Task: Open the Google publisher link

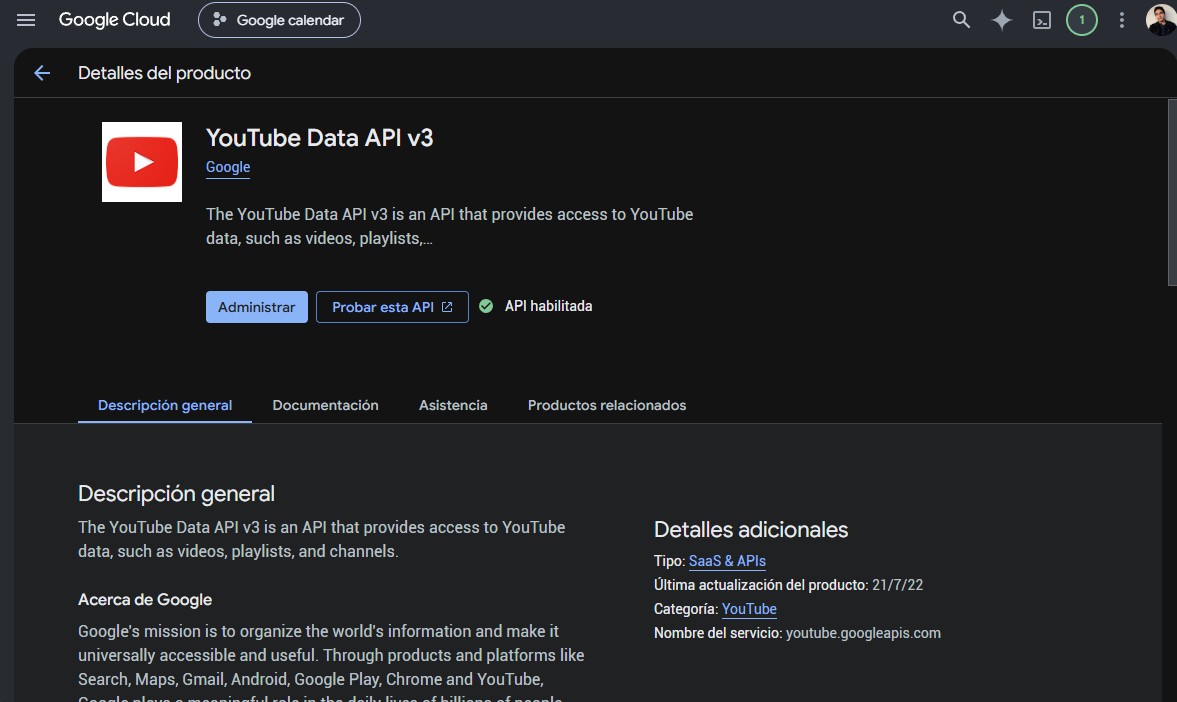Action: pyautogui.click(x=228, y=167)
